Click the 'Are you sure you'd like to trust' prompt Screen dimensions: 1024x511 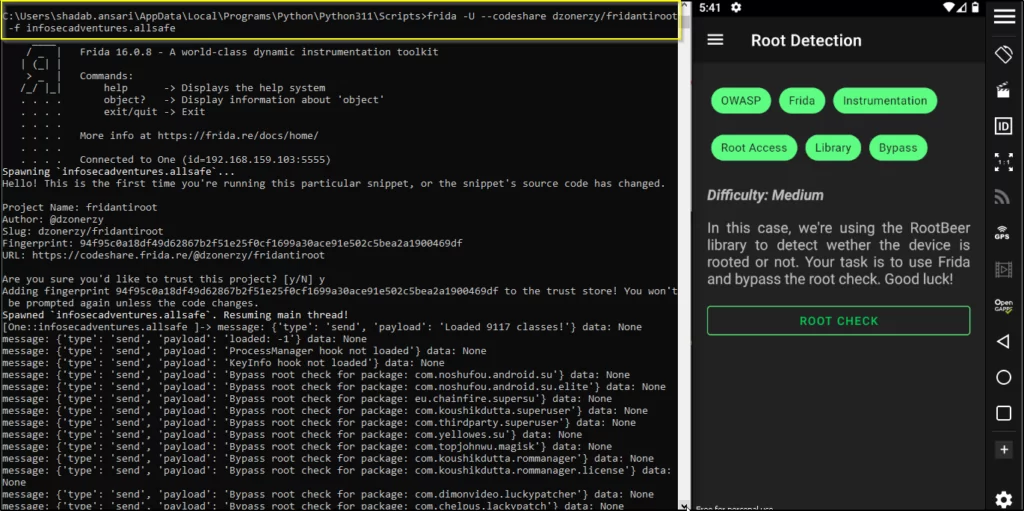point(163,279)
